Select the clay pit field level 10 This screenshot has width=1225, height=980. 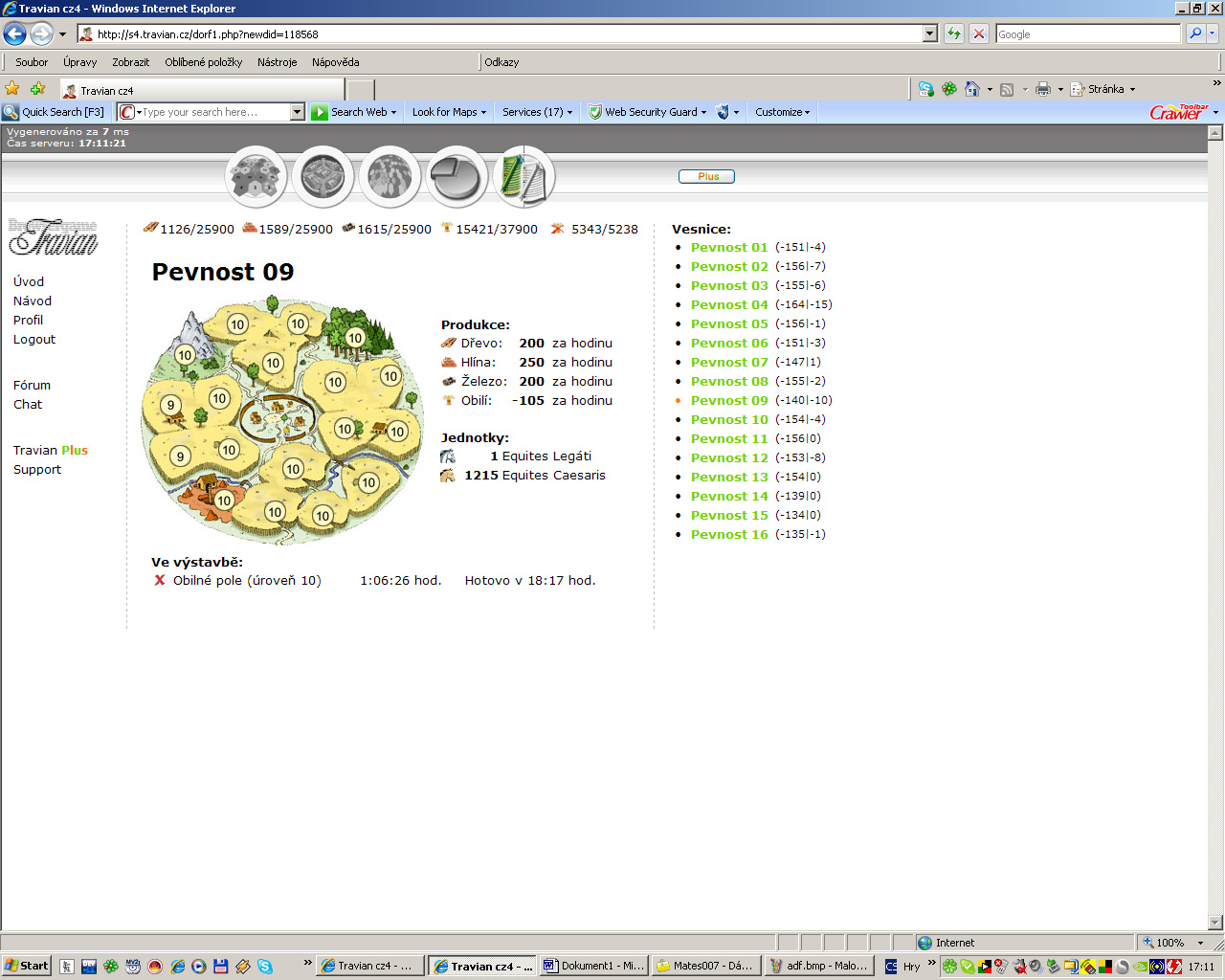coord(224,500)
